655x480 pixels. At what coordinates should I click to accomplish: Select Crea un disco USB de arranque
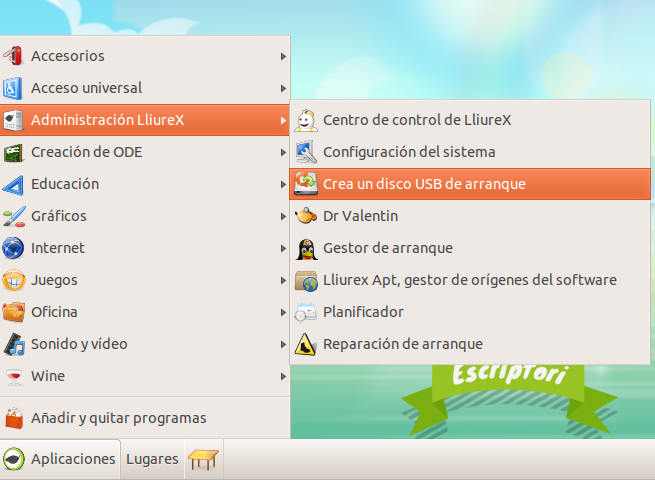(x=424, y=184)
